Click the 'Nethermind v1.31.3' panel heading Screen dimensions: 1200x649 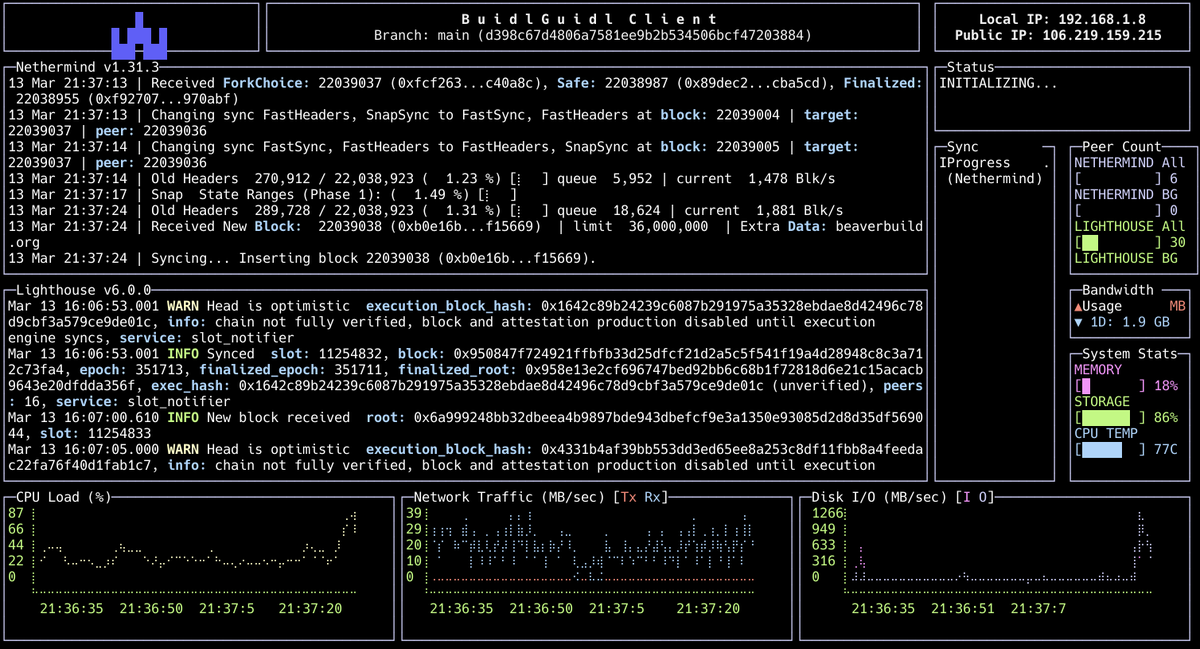click(88, 67)
